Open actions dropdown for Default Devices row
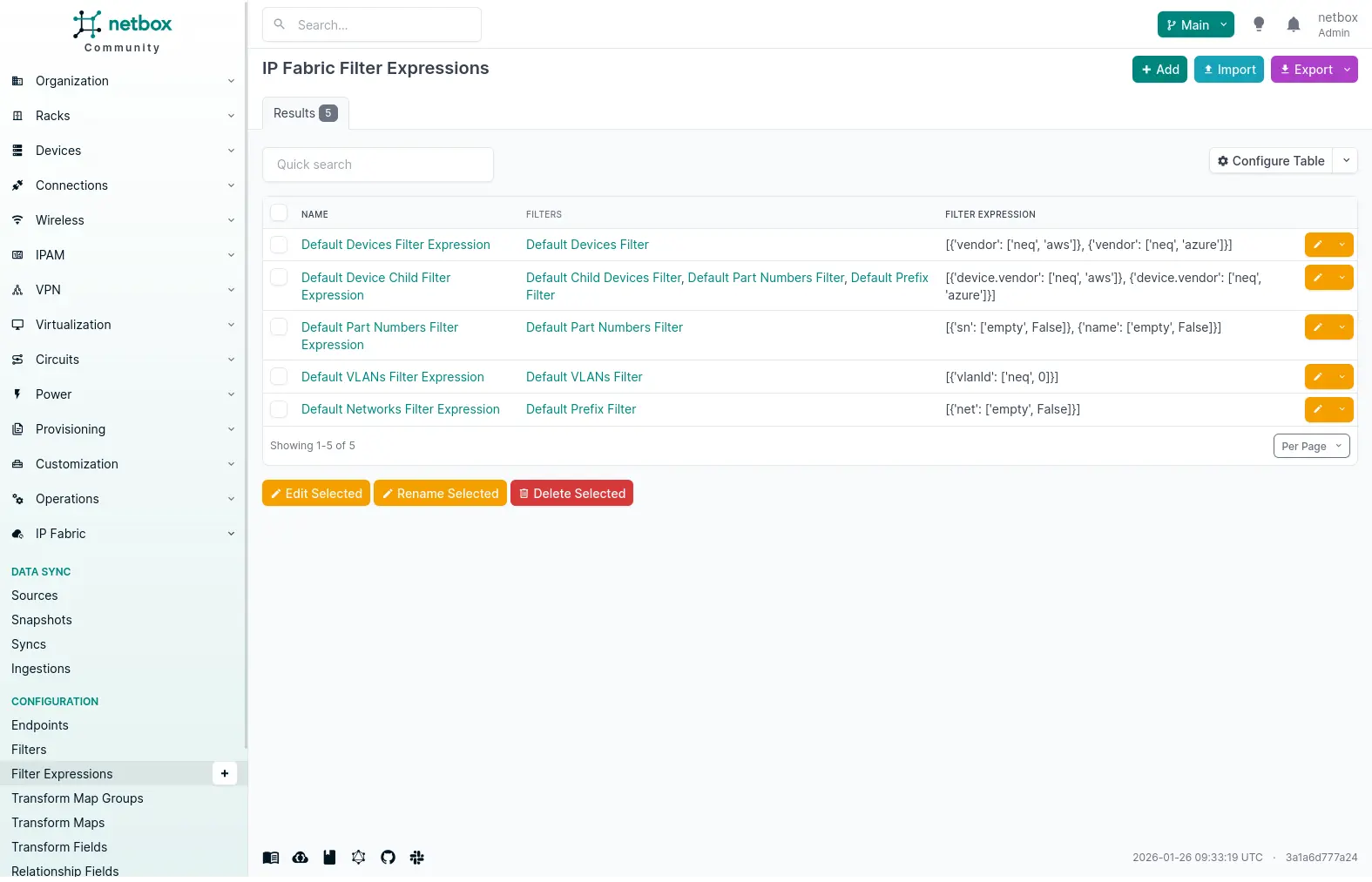Screen dimensions: 1372x882 [1342, 245]
